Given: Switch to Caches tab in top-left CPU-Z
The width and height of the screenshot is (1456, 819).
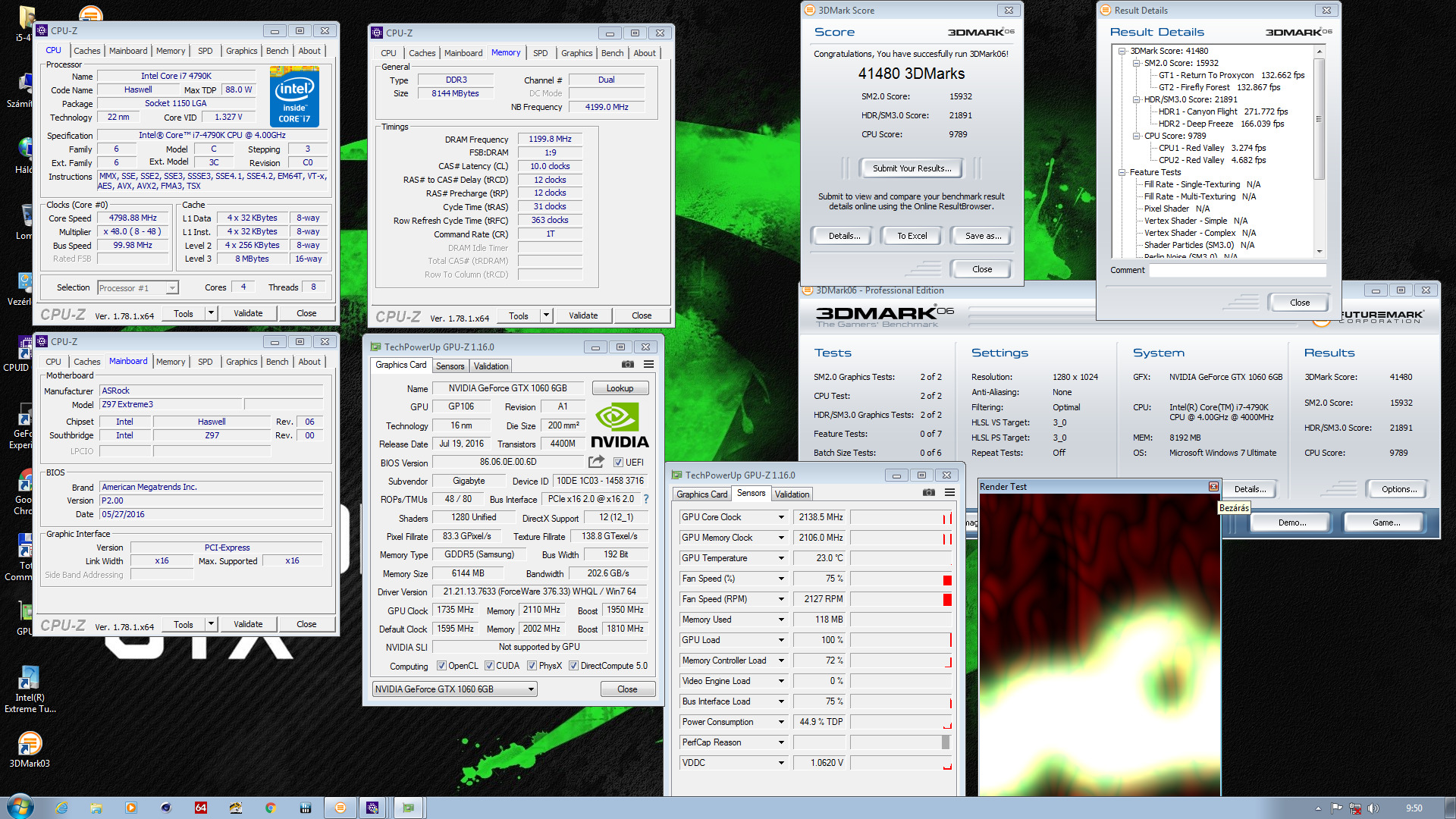Looking at the screenshot, I should pos(86,51).
